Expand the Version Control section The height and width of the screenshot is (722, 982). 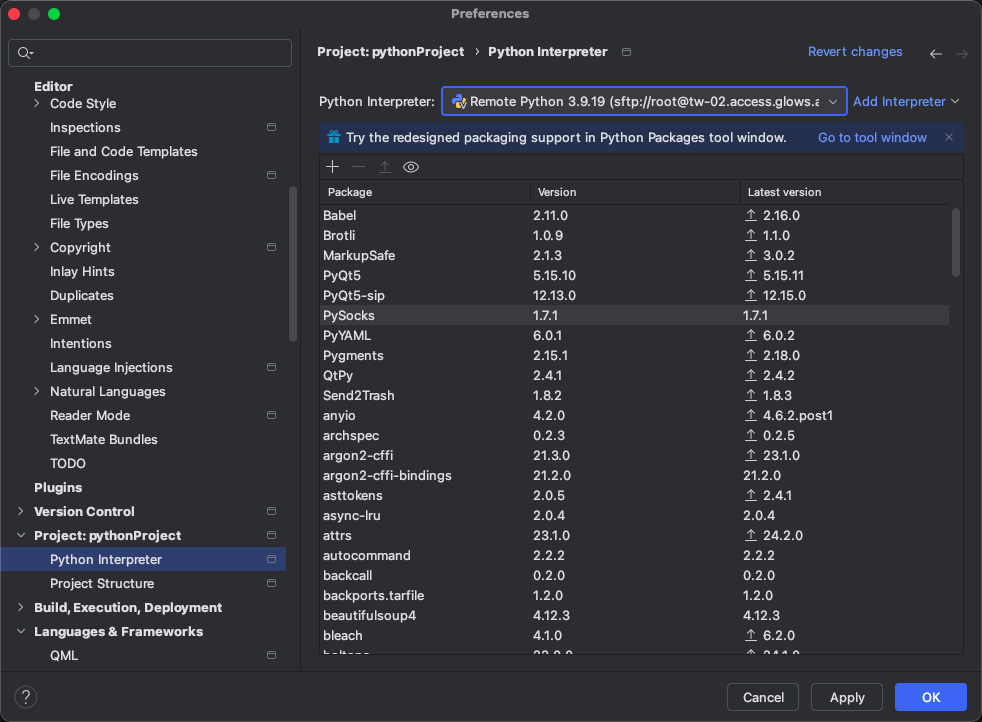pyautogui.click(x=21, y=511)
